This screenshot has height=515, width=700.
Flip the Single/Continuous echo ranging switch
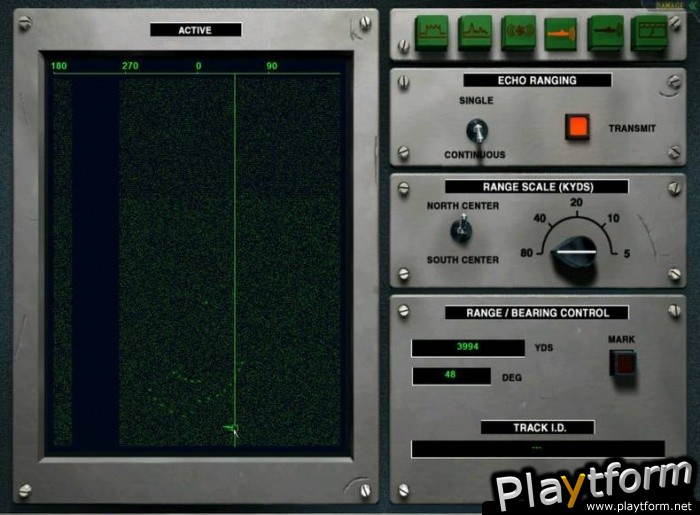tap(478, 129)
